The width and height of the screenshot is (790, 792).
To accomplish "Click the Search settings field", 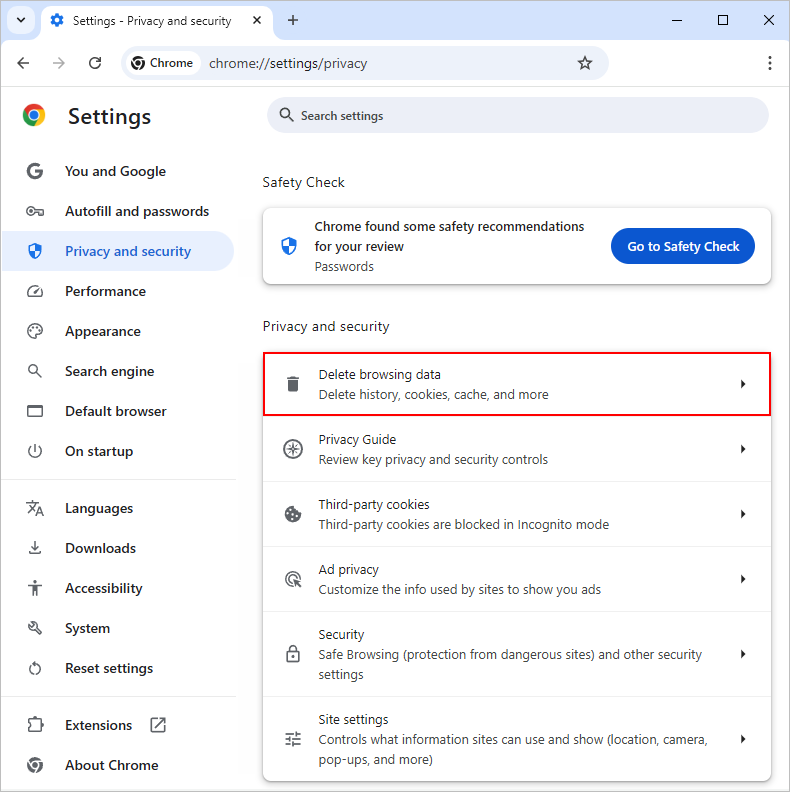I will pos(518,116).
